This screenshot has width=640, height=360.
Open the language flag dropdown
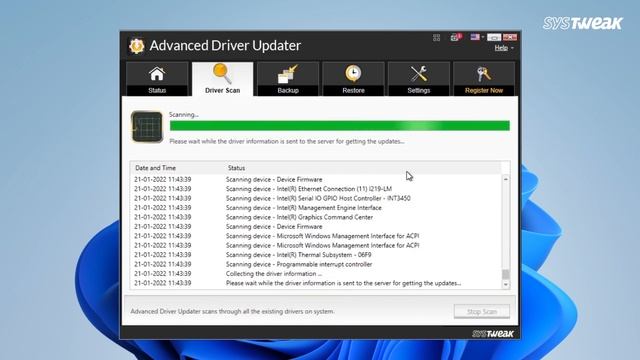tap(477, 37)
